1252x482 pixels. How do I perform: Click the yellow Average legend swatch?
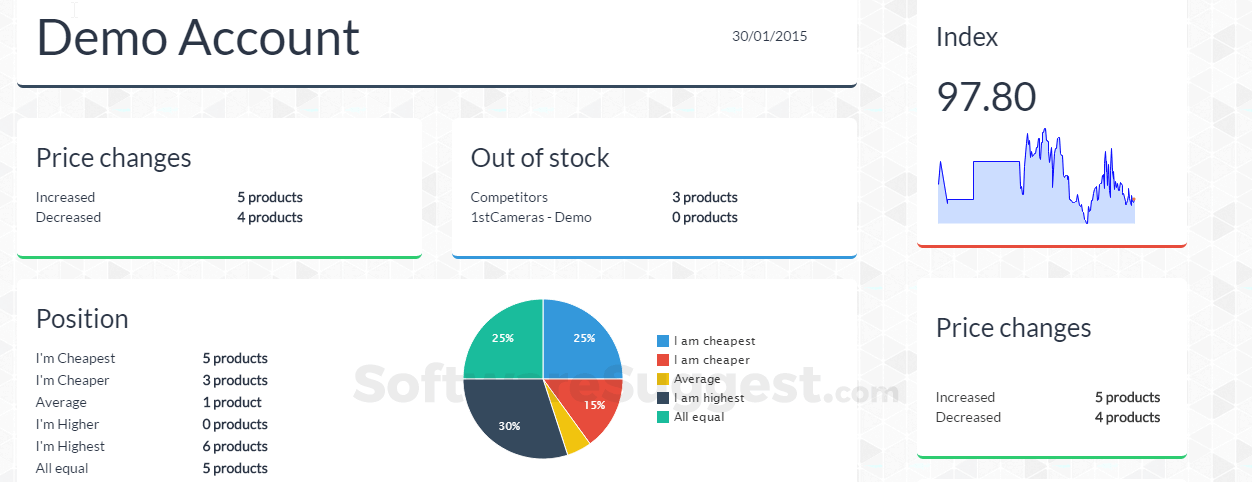click(x=662, y=379)
